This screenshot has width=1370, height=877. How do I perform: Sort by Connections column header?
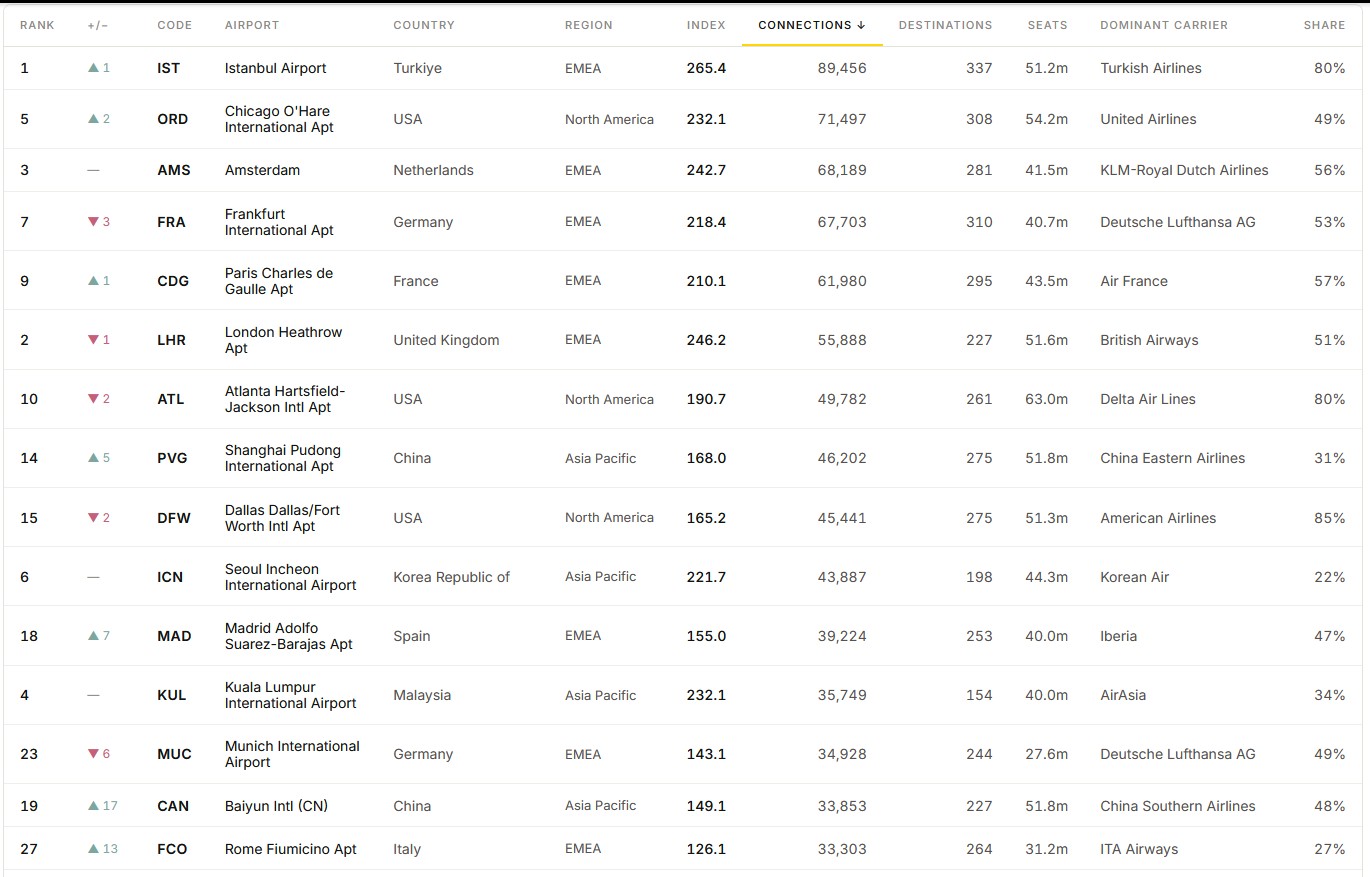pos(811,25)
